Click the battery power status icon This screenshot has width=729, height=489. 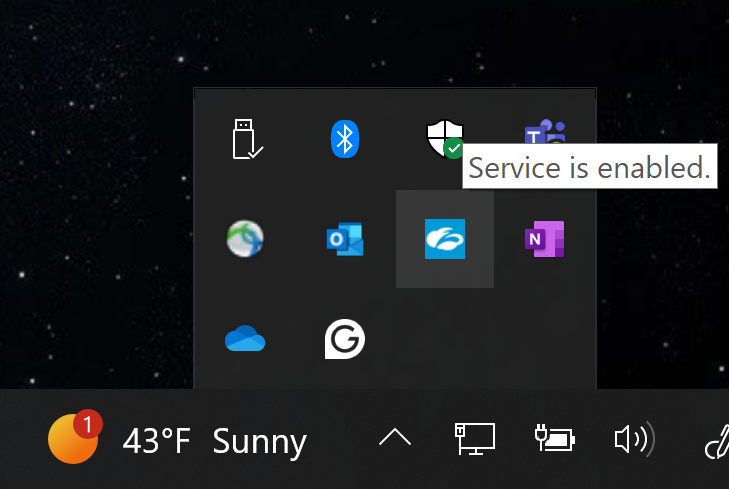click(x=555, y=439)
